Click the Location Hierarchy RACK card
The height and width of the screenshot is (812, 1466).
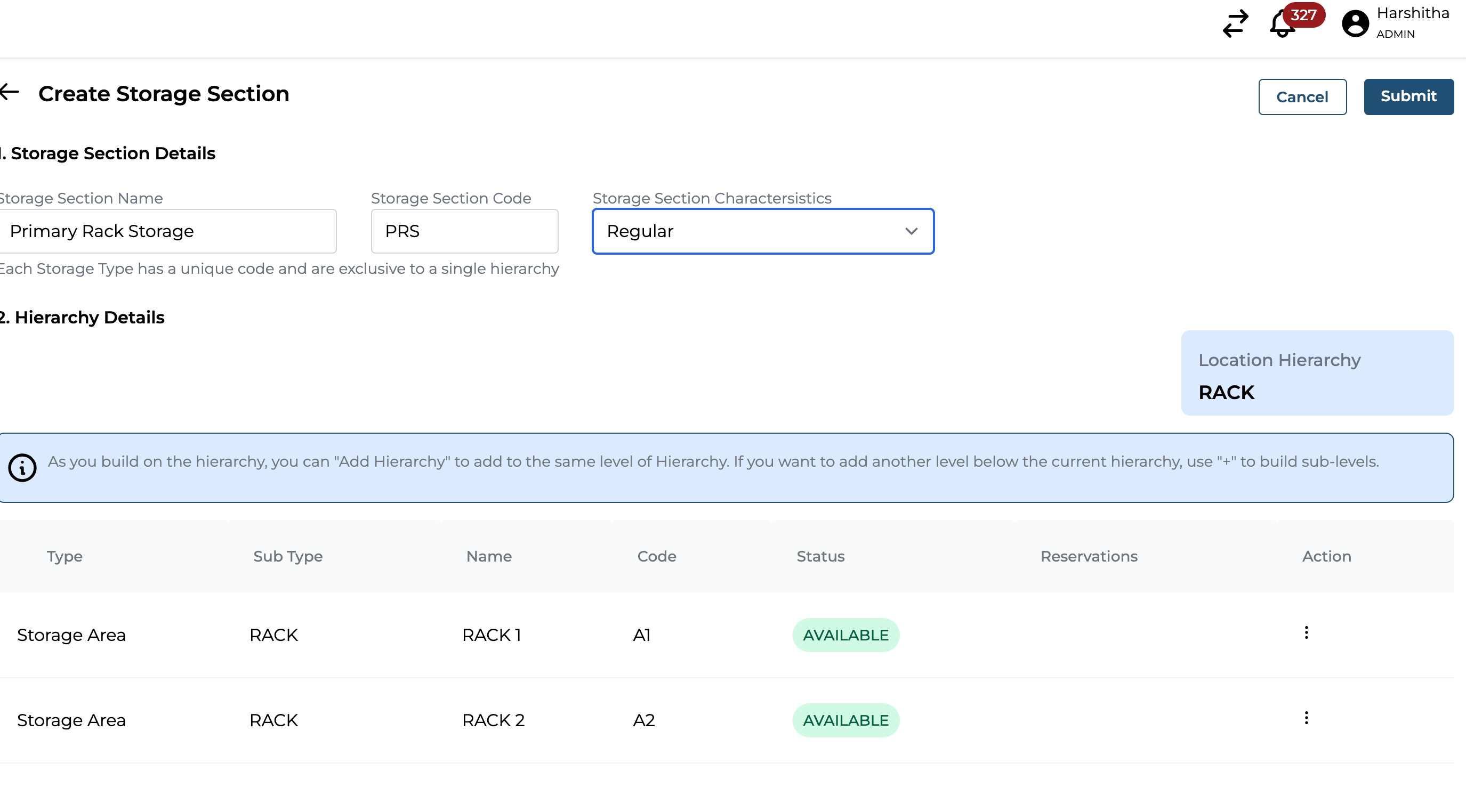point(1317,373)
